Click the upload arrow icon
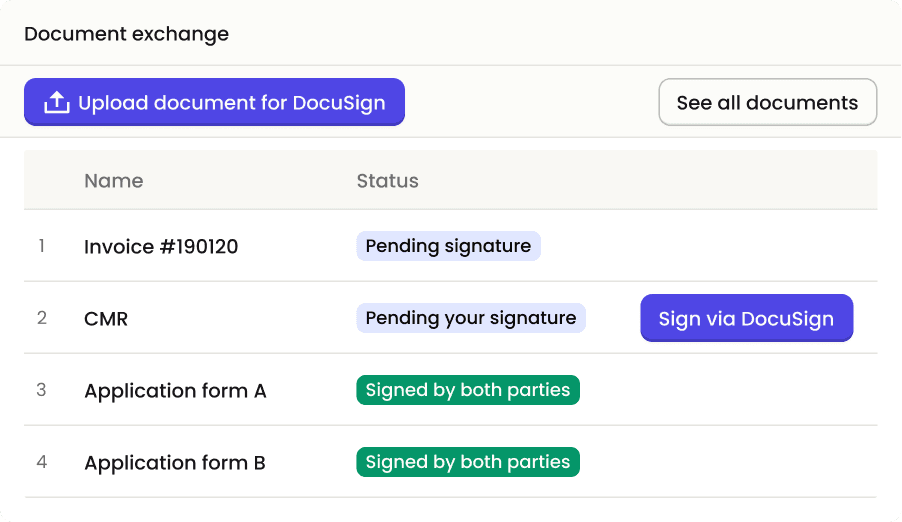Viewport: 902px width, 522px height. pos(57,103)
